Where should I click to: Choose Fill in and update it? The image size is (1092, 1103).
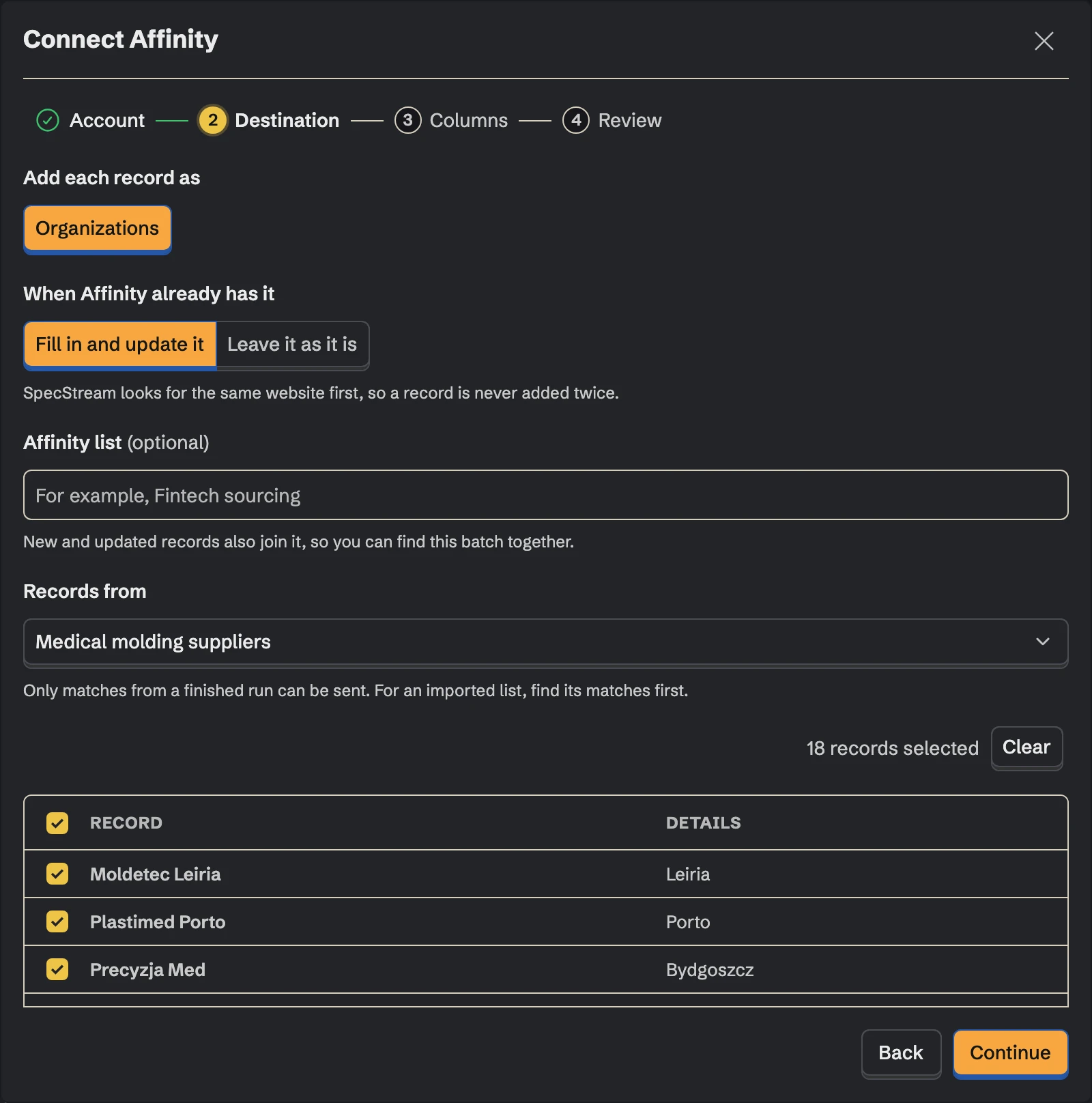120,345
